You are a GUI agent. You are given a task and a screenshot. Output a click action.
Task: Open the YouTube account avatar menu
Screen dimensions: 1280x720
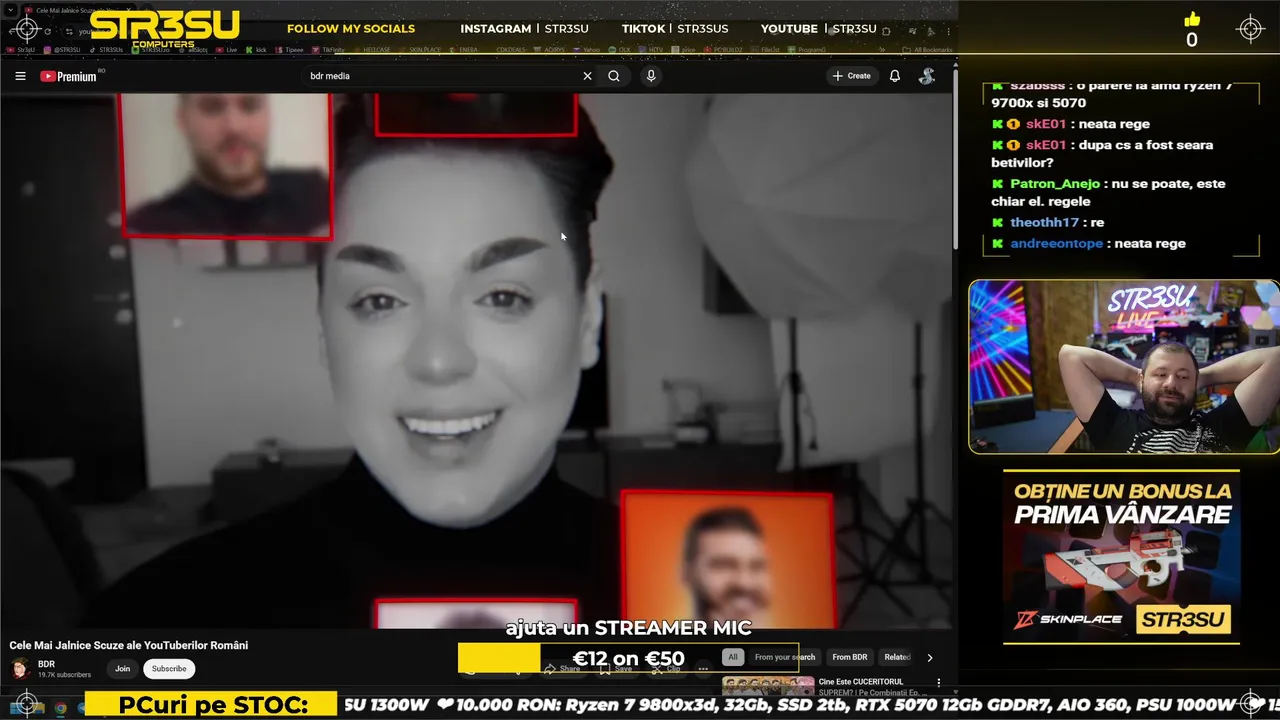927,76
